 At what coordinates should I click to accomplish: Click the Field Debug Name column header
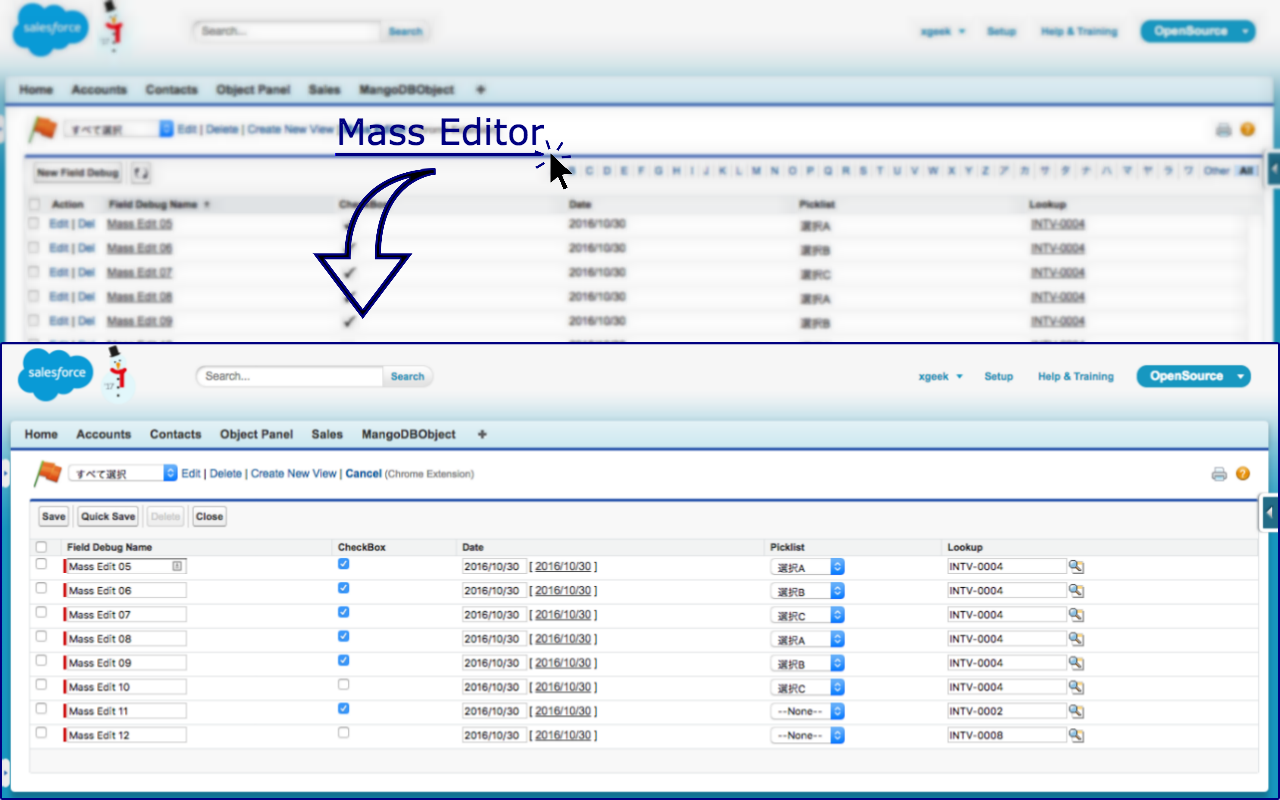click(x=109, y=547)
